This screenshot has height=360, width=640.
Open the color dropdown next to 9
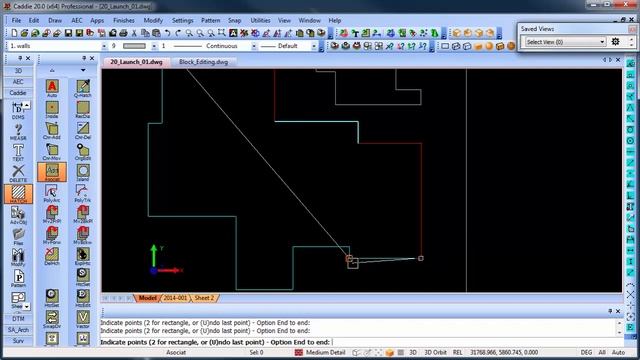[154, 46]
